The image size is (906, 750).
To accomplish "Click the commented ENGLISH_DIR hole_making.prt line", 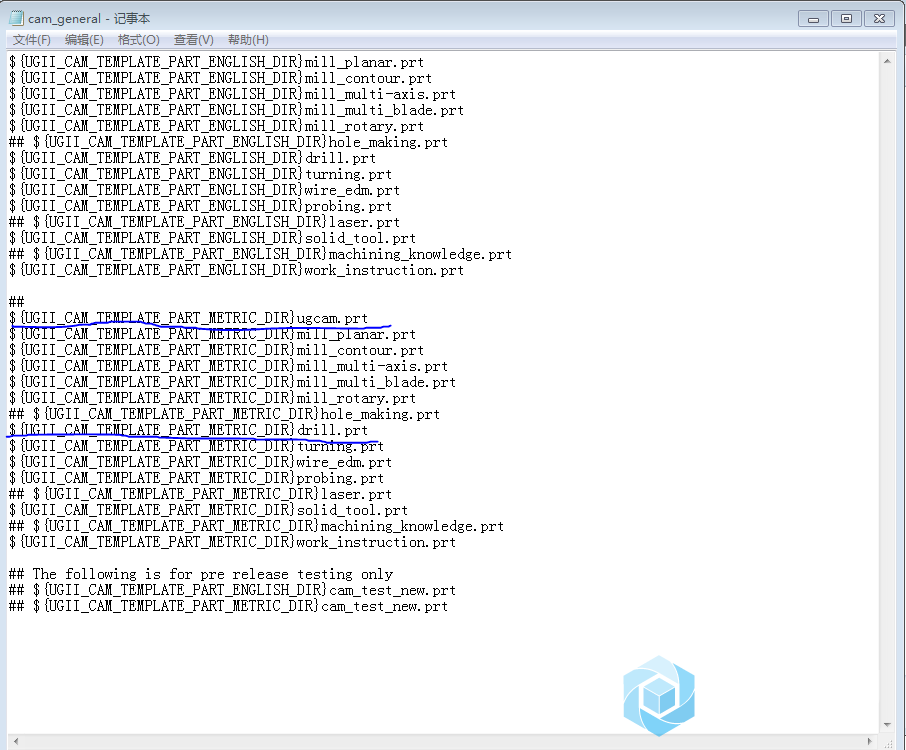I will coord(229,142).
